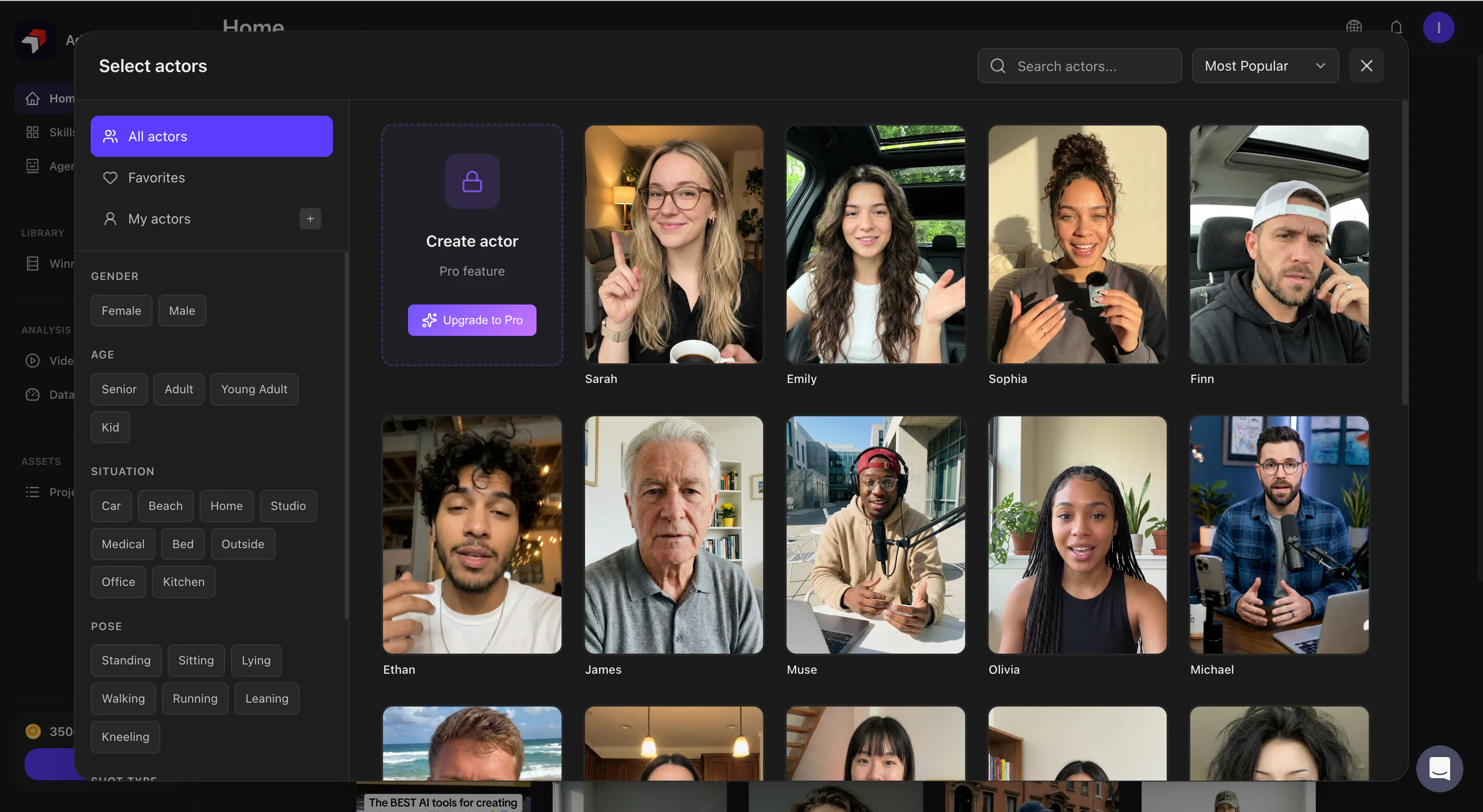
Task: Click the Search actors input field
Action: tap(1079, 66)
